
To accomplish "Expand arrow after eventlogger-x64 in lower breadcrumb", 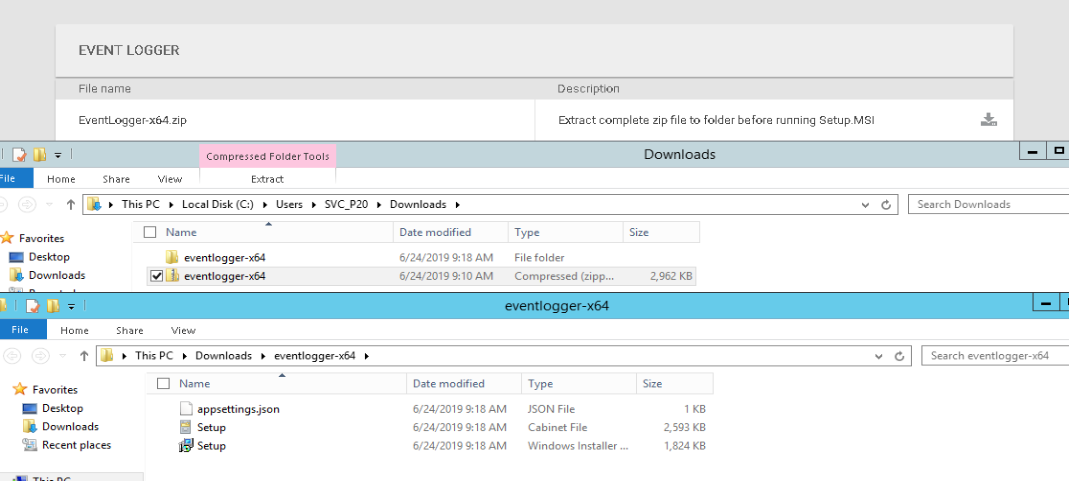I will [366, 356].
